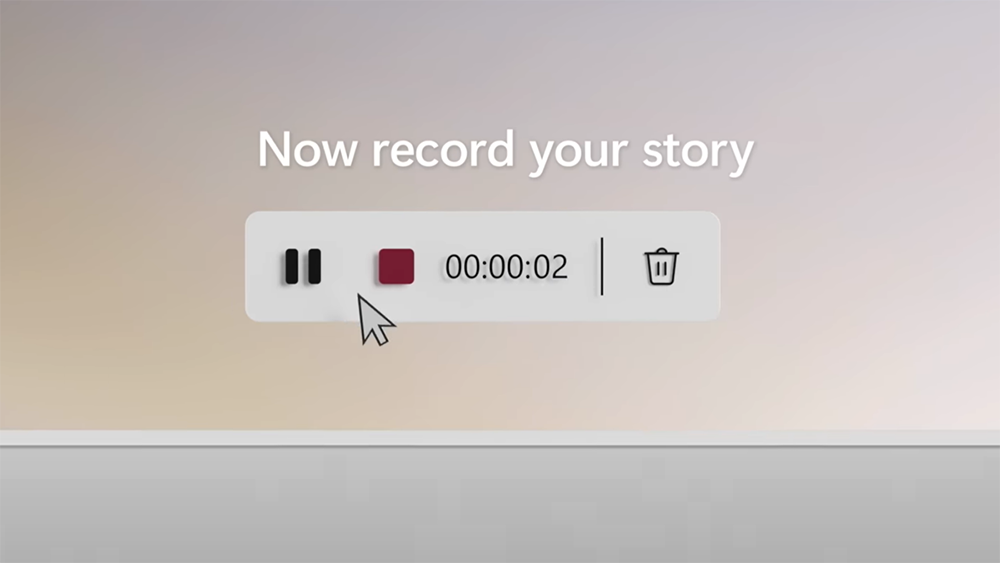
Task: Click the vertical divider line before the trash
Action: [601, 267]
